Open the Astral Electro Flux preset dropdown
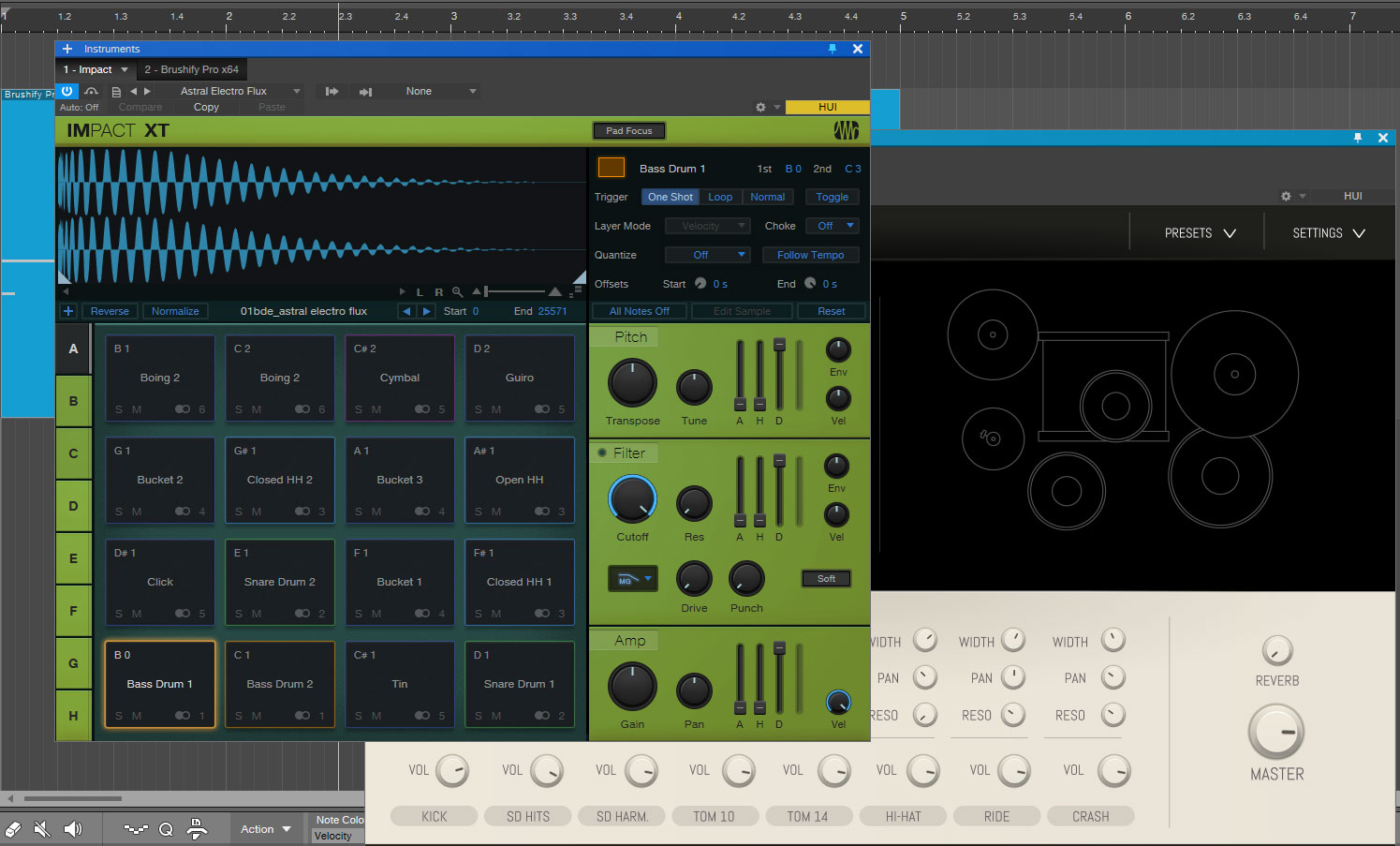This screenshot has height=846, width=1400. (236, 91)
